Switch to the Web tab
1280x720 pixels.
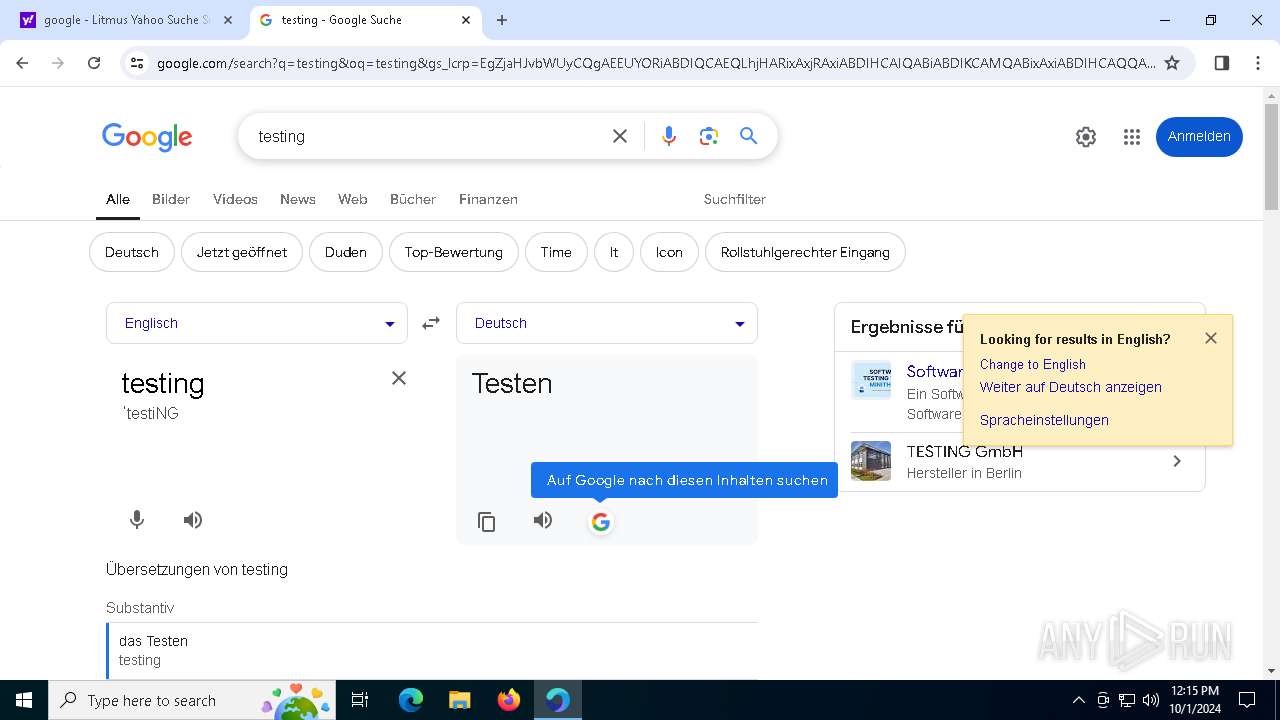[352, 199]
